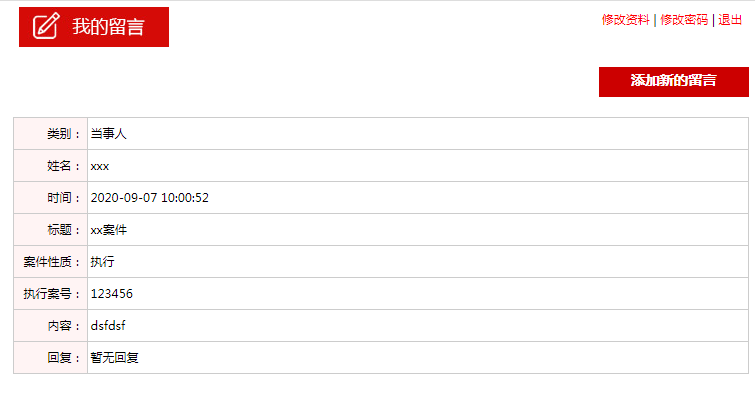Select the 案件性质 label cell
Screen dimensions: 755x394
[51, 262]
